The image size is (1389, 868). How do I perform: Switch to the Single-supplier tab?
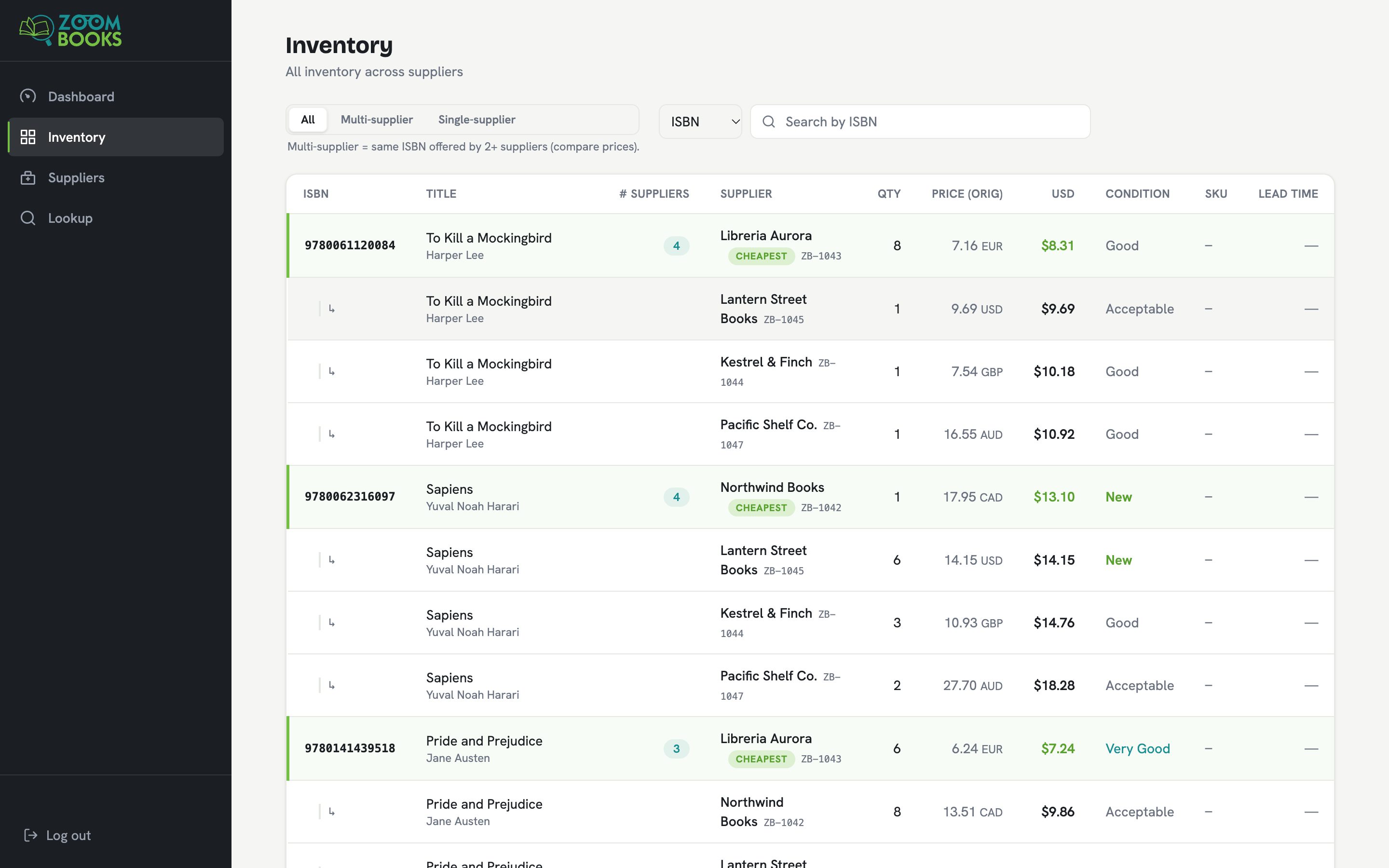477,120
